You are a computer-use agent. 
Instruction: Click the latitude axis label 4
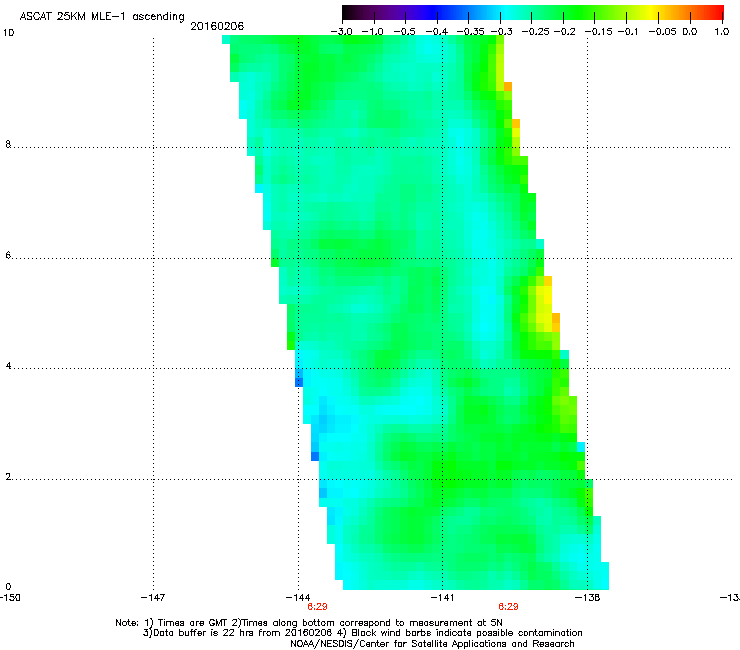tap(8, 366)
